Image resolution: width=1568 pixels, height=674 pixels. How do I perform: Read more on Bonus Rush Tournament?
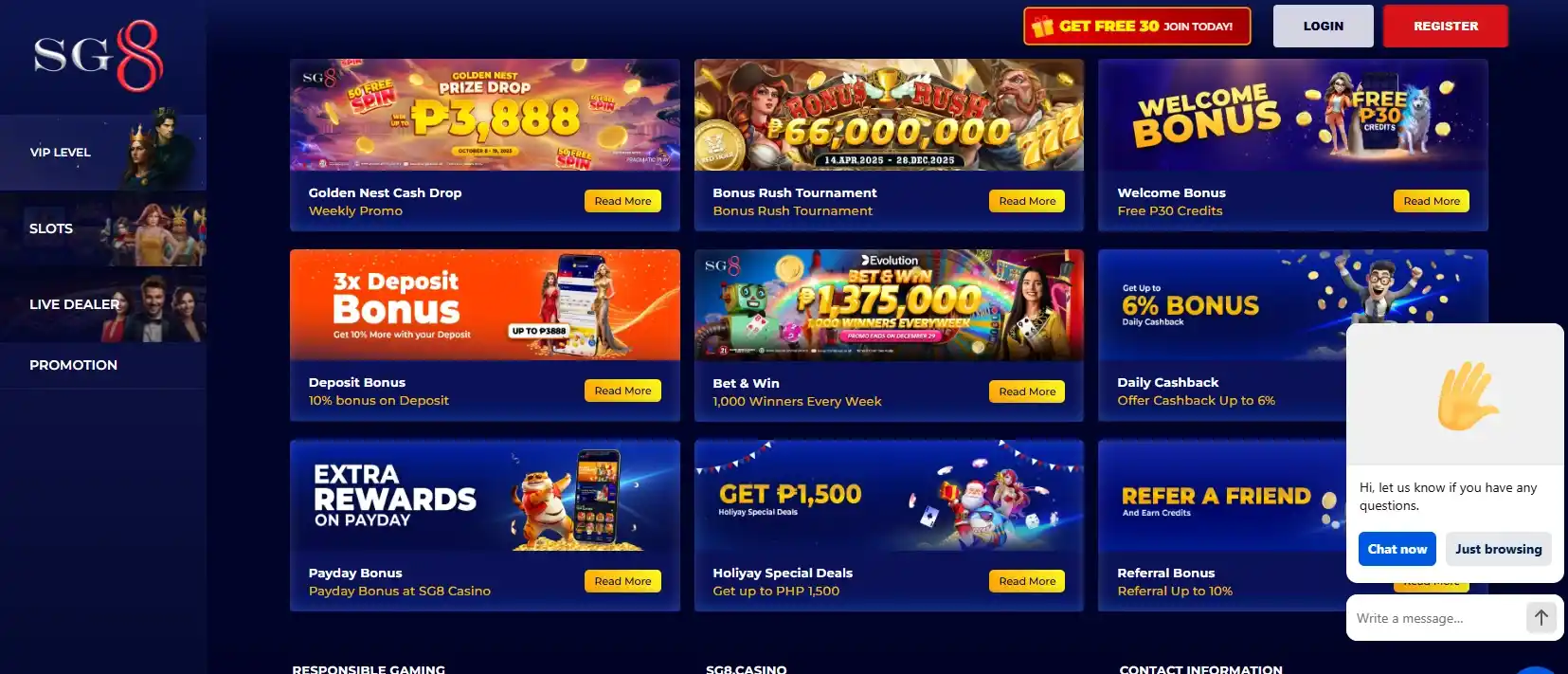tap(1027, 201)
